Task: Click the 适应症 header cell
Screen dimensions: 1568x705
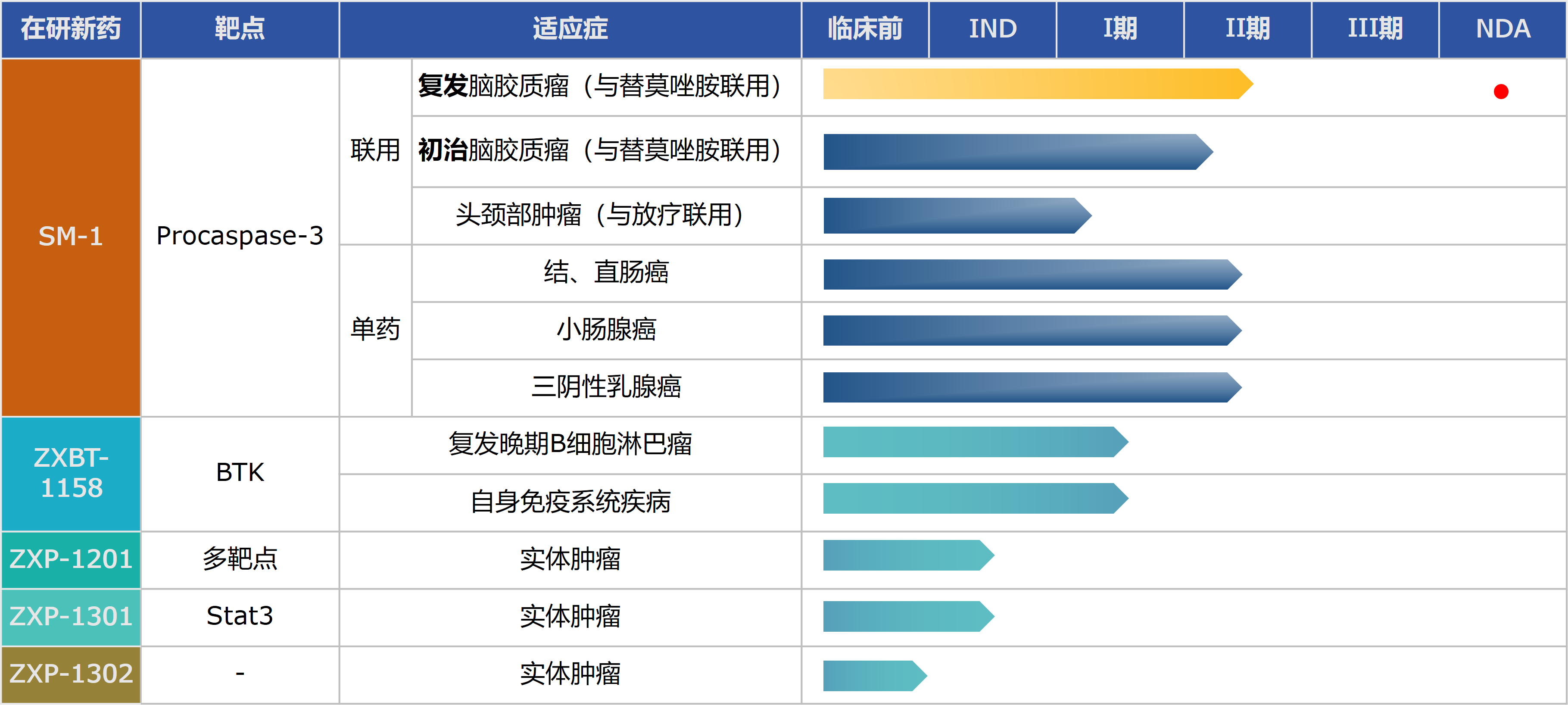Action: click(x=570, y=28)
